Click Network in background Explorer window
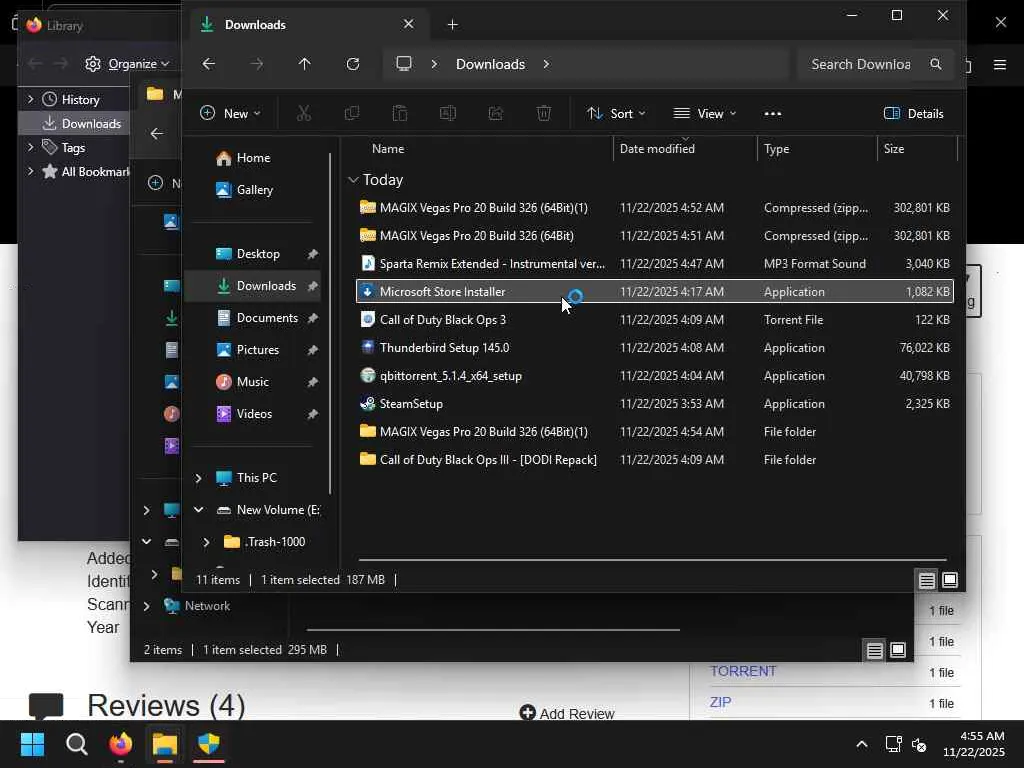 click(207, 606)
